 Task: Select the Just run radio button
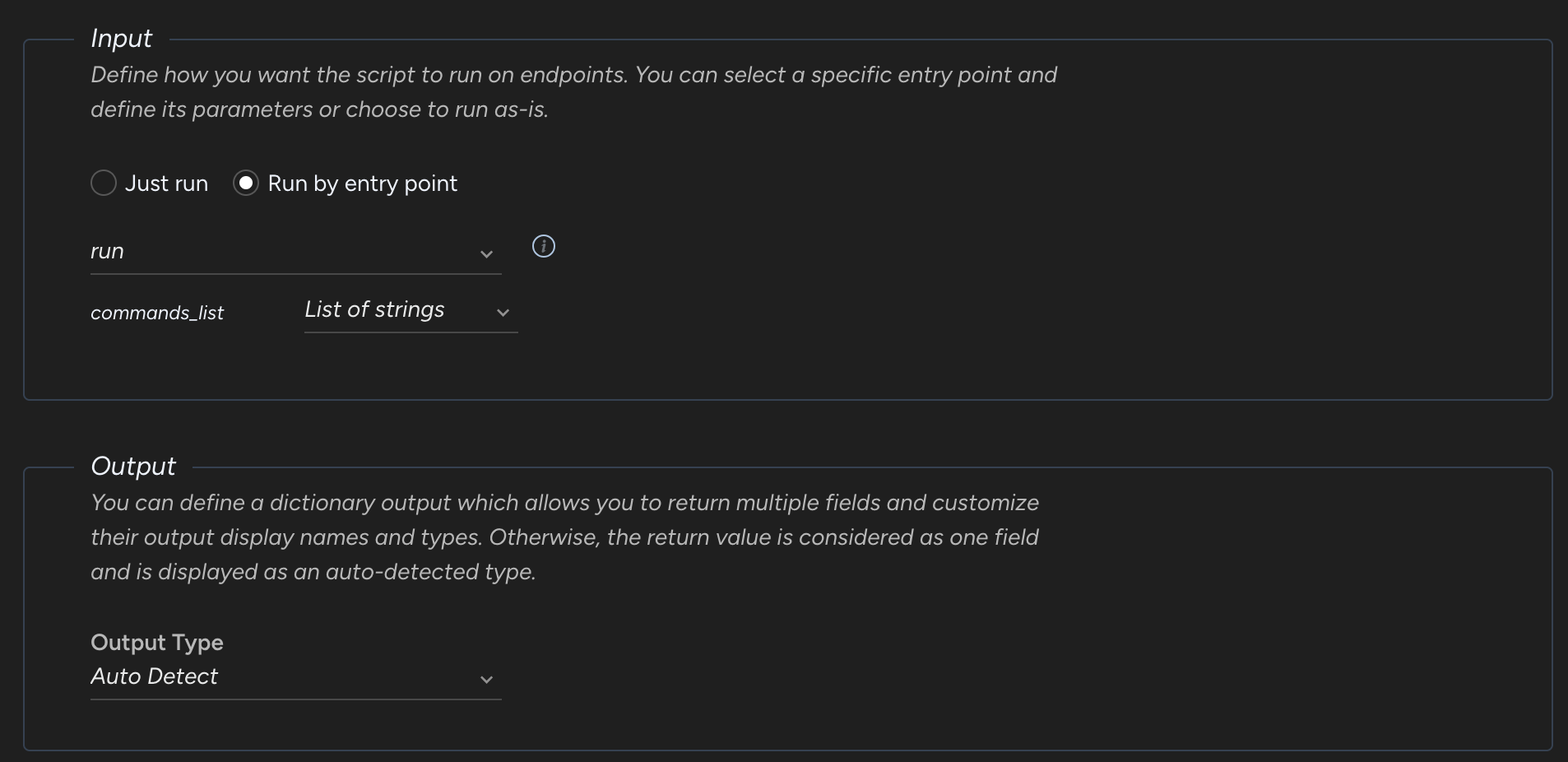[x=104, y=183]
